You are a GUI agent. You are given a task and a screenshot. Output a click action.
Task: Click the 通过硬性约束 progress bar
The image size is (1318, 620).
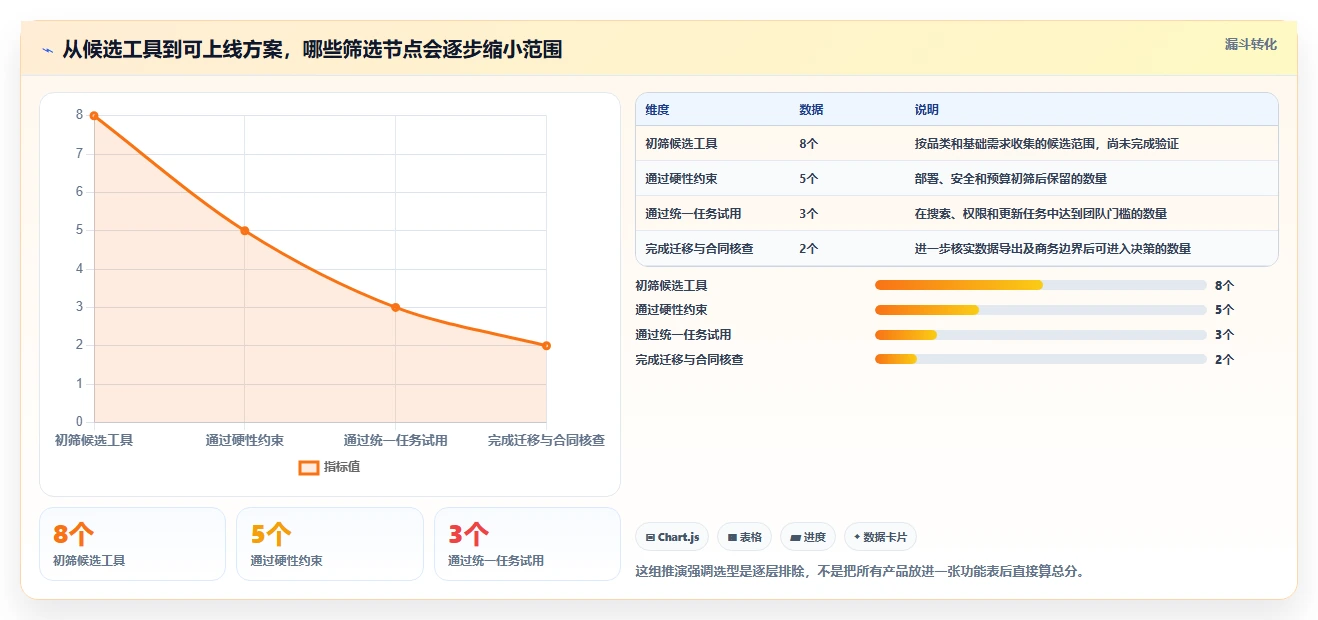tap(1041, 310)
